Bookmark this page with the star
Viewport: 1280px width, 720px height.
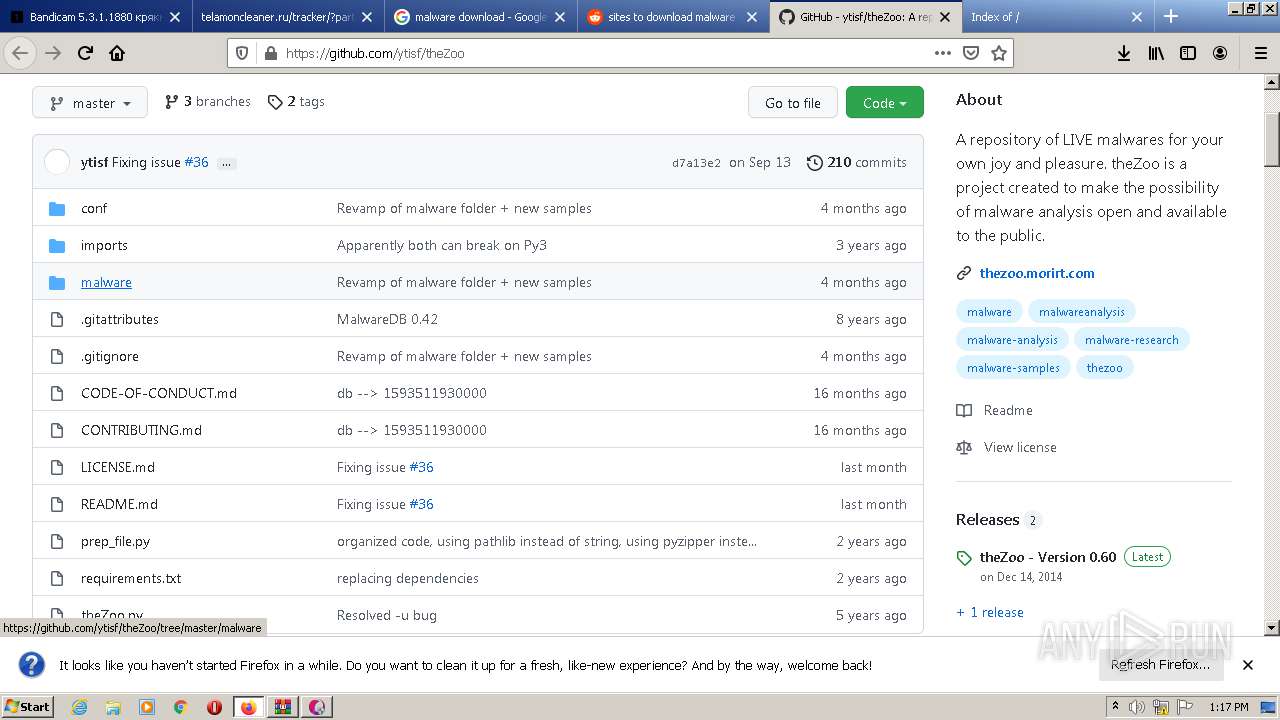click(x=998, y=53)
